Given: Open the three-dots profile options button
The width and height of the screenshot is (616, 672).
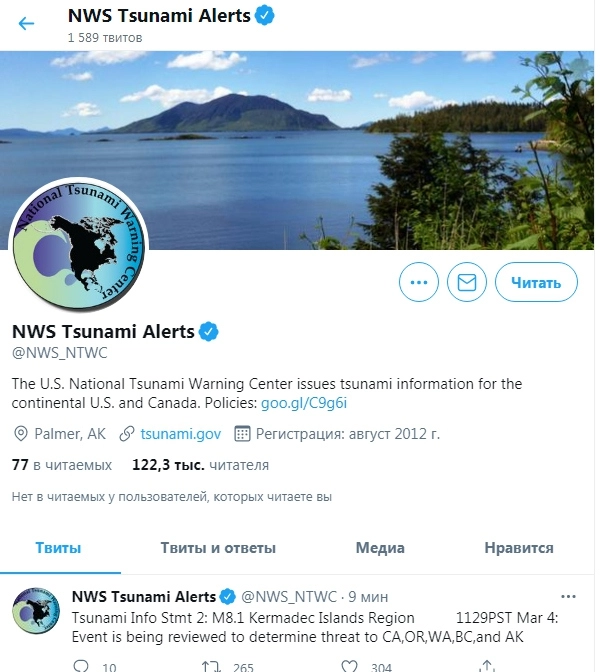Looking at the screenshot, I should (419, 282).
